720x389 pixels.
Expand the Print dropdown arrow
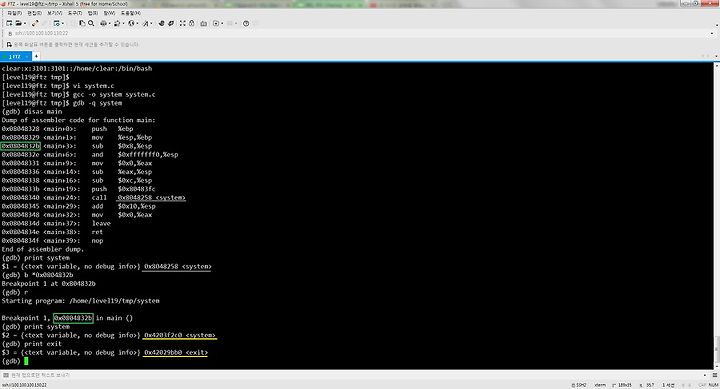pos(109,23)
